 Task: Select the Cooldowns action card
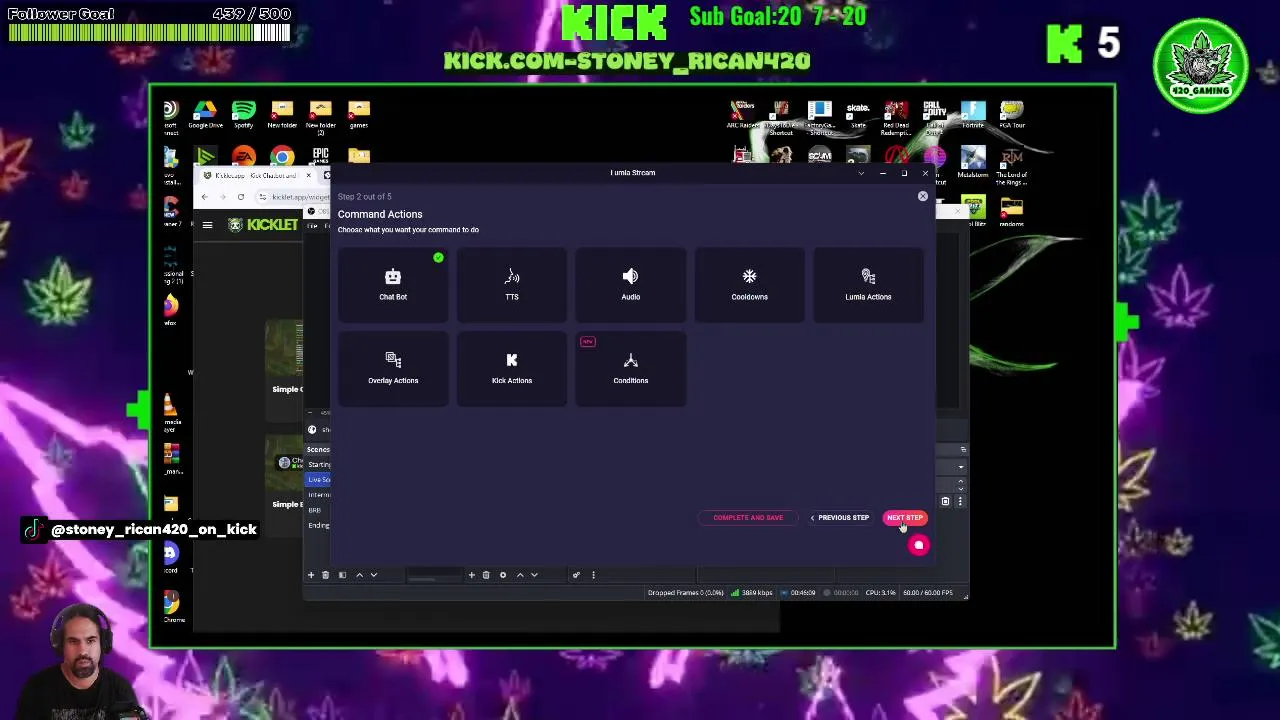[749, 286]
